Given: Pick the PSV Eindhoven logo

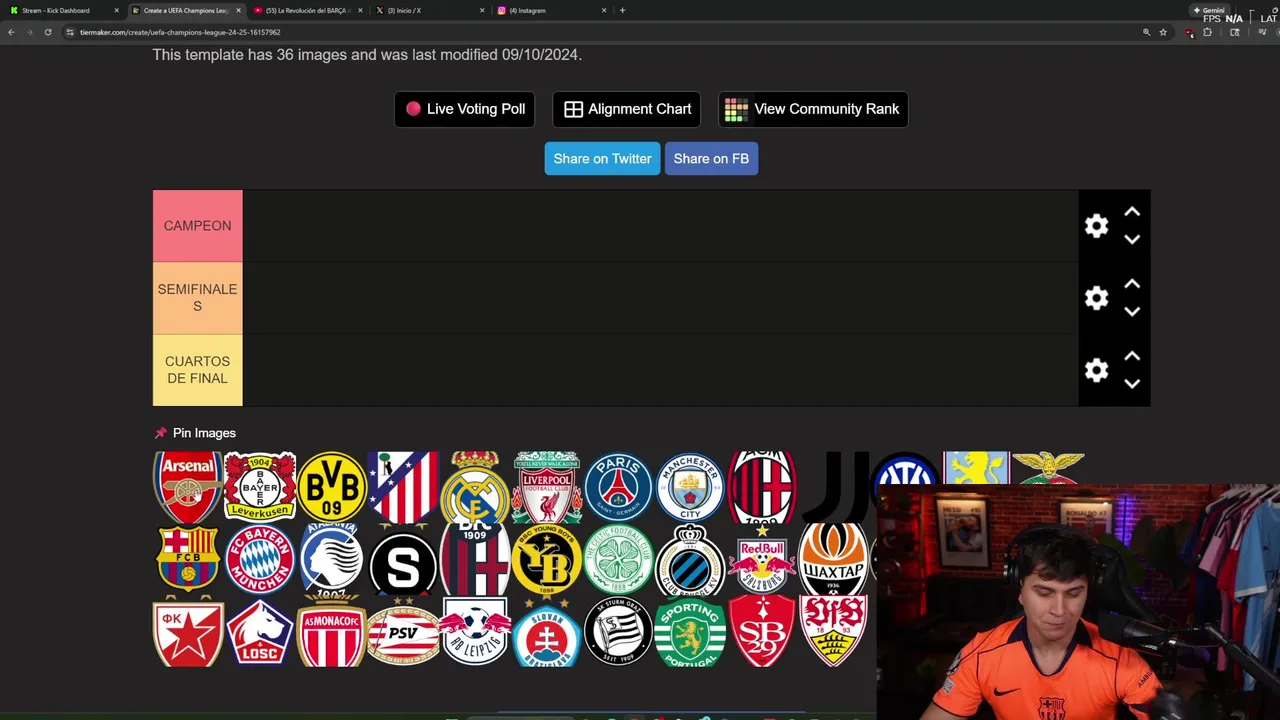Looking at the screenshot, I should [x=403, y=631].
